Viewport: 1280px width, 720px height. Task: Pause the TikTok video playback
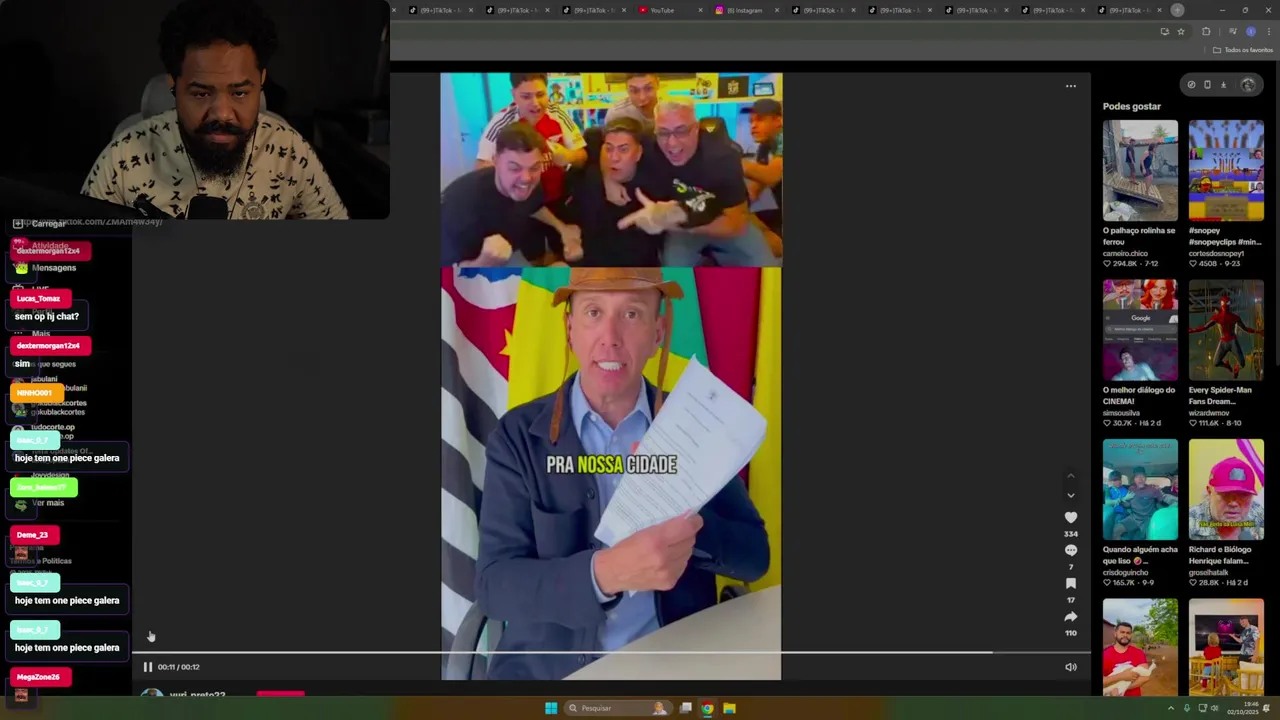tap(147, 667)
